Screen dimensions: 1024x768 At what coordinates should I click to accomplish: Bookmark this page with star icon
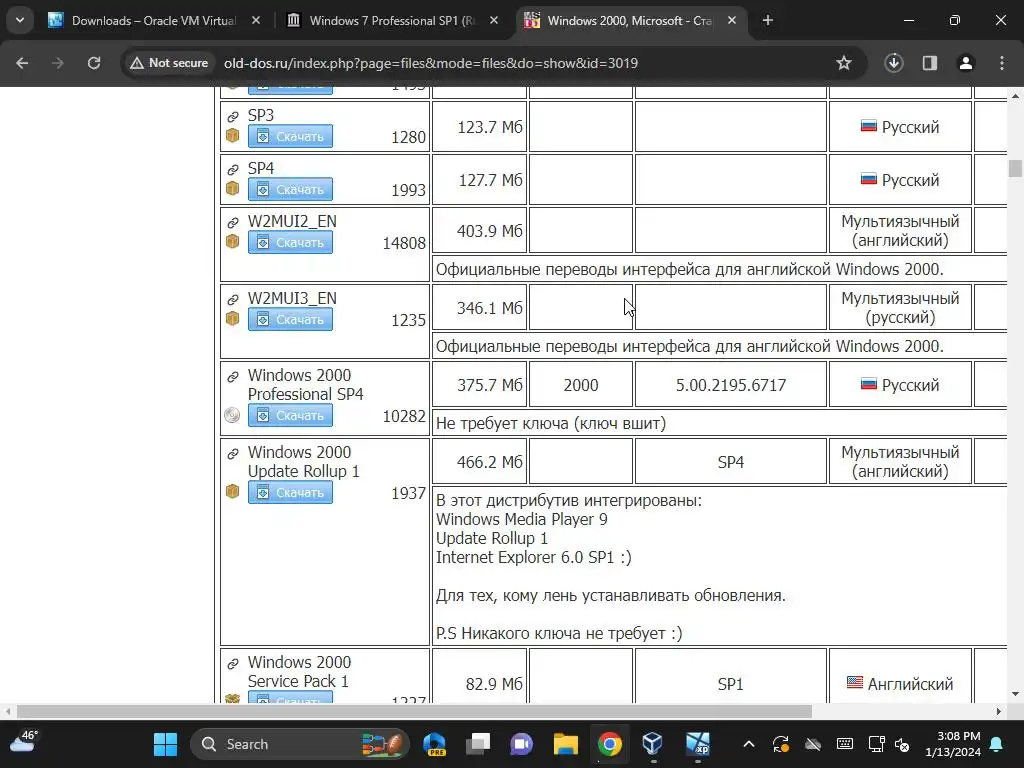(x=844, y=63)
